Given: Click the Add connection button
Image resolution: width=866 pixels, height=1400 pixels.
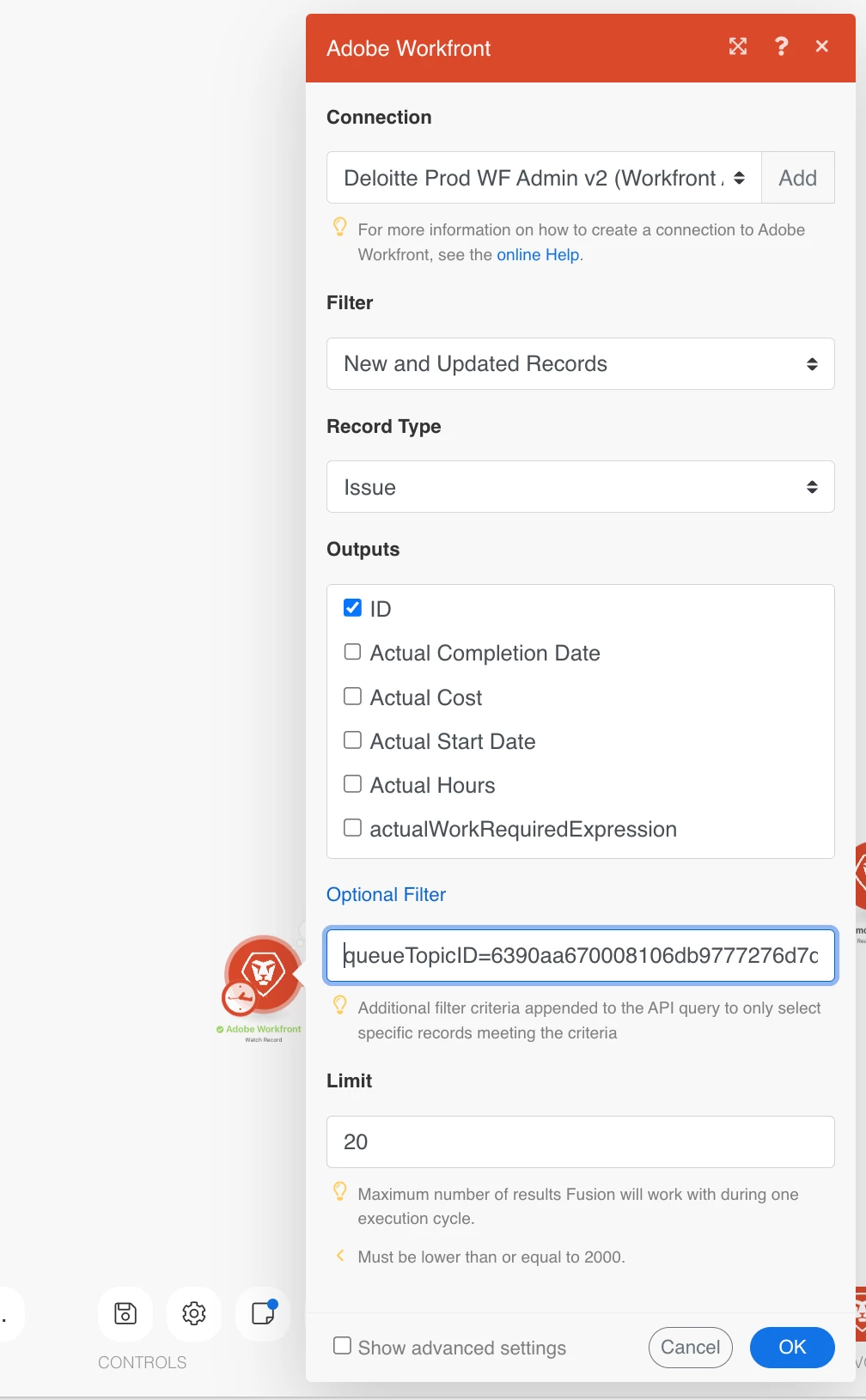Looking at the screenshot, I should (x=798, y=178).
